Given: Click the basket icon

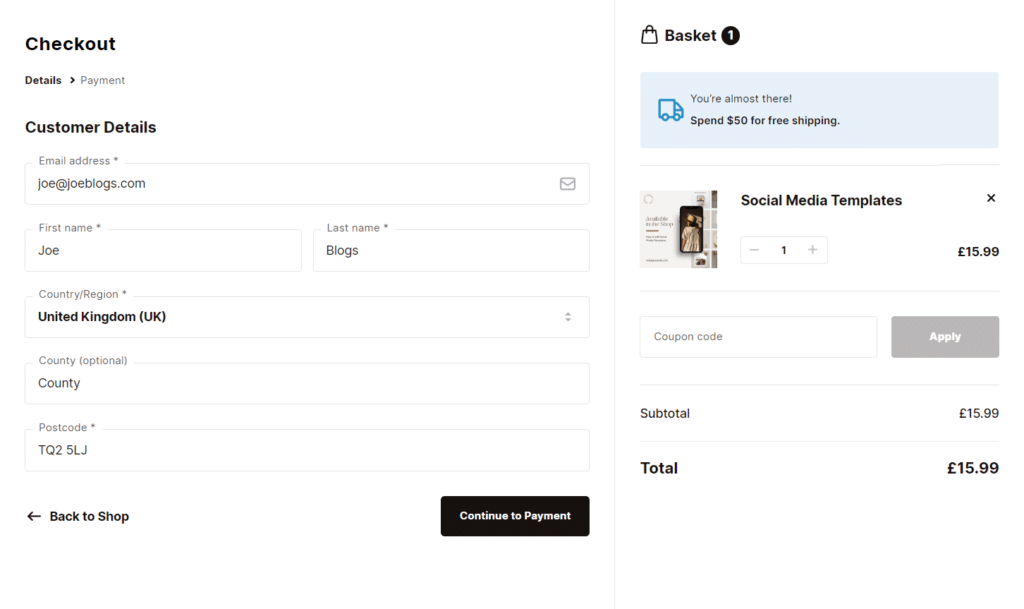Looking at the screenshot, I should pos(650,34).
